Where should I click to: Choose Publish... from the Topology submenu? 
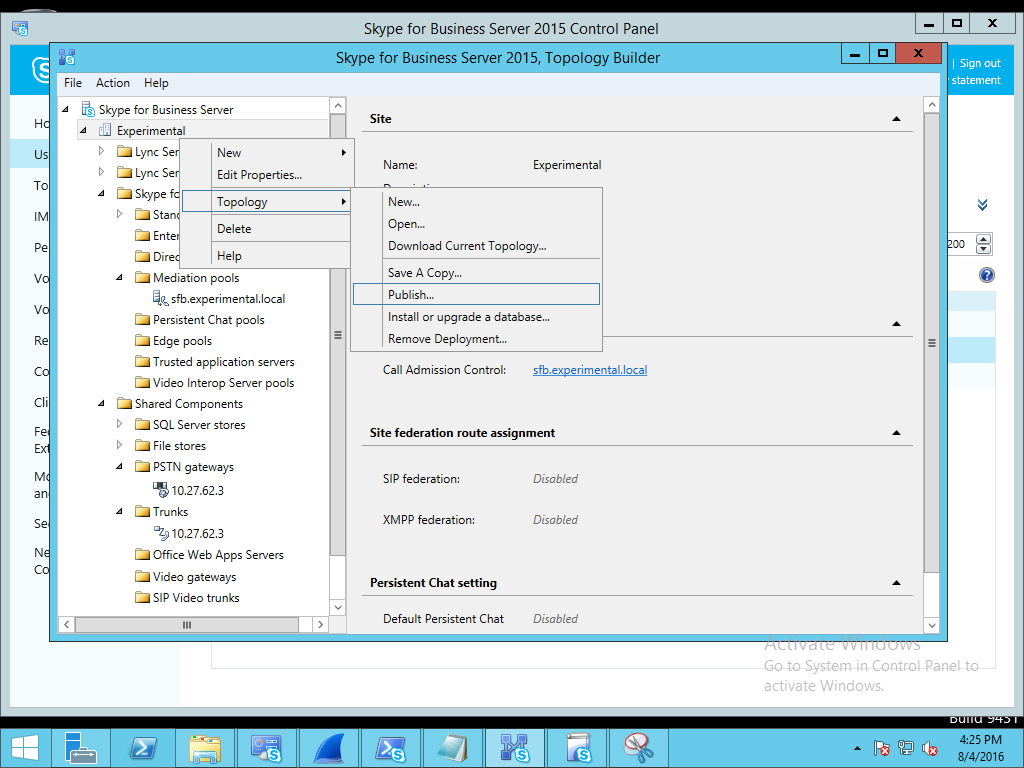click(x=411, y=295)
